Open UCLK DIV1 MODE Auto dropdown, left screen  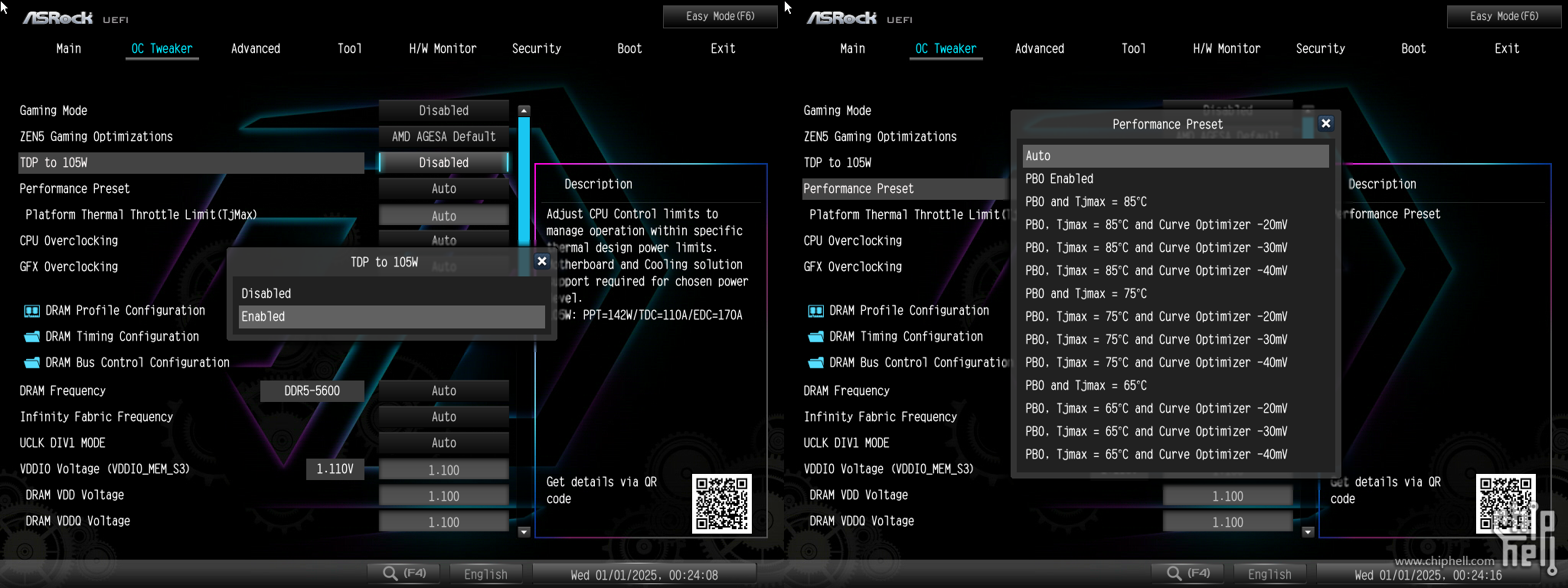[x=443, y=443]
